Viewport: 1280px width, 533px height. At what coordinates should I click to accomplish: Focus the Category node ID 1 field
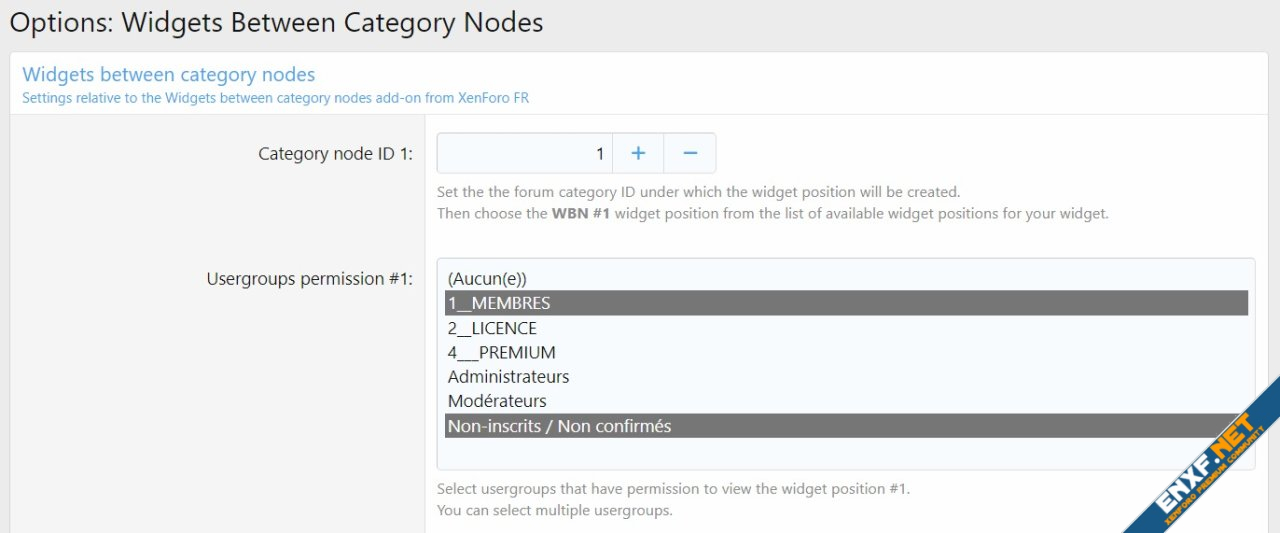tap(524, 153)
